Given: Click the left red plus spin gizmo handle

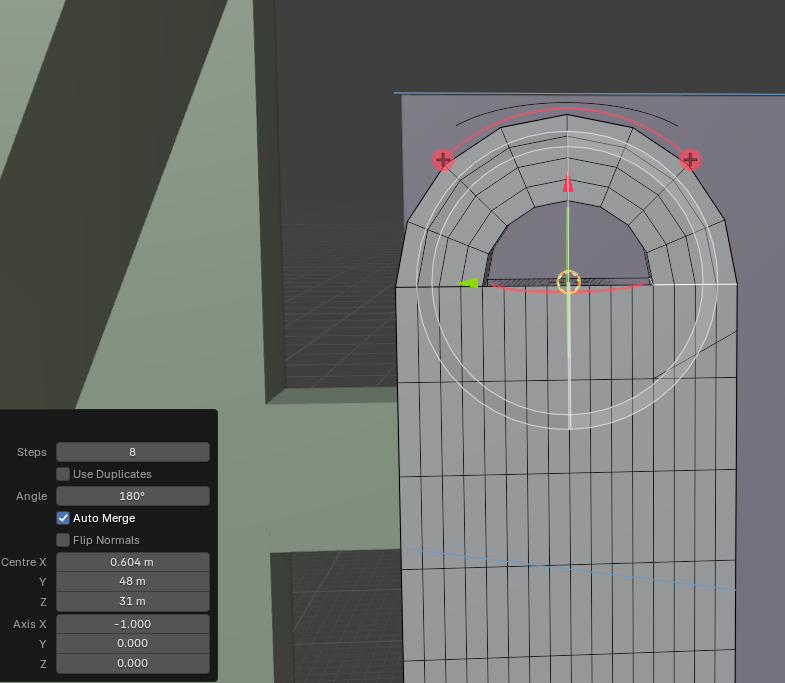Looking at the screenshot, I should 443,160.
